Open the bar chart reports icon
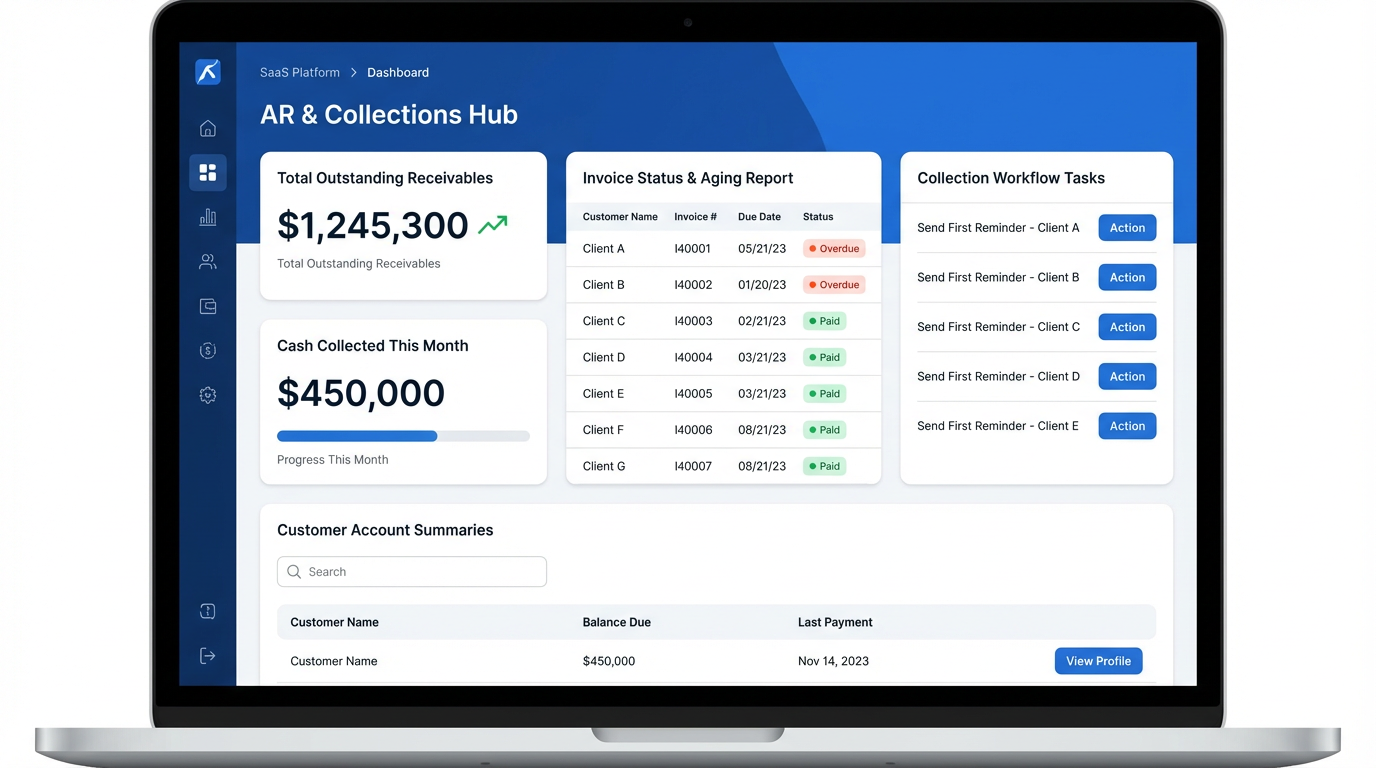The width and height of the screenshot is (1376, 768). click(208, 217)
